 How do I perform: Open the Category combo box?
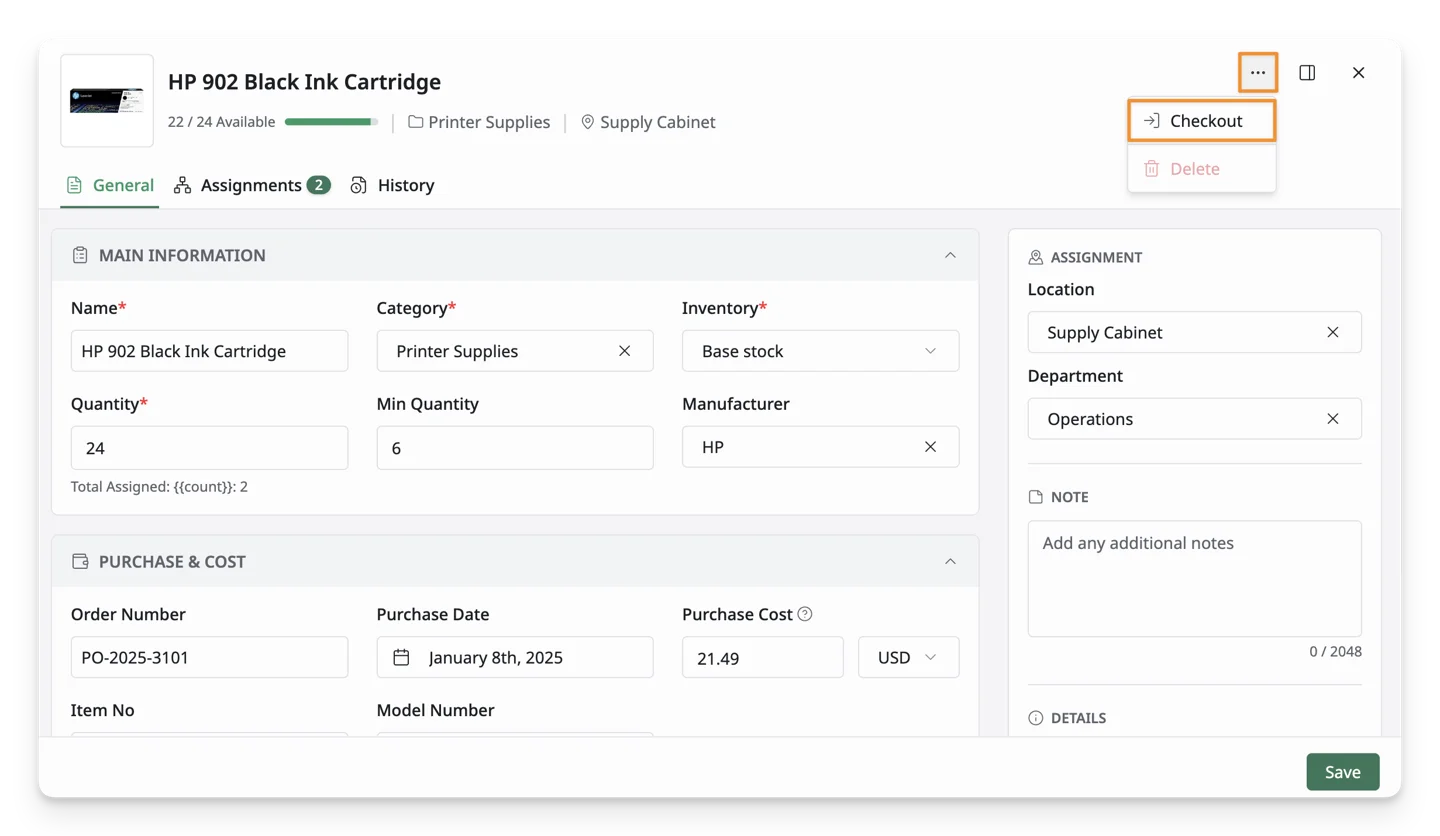[515, 351]
